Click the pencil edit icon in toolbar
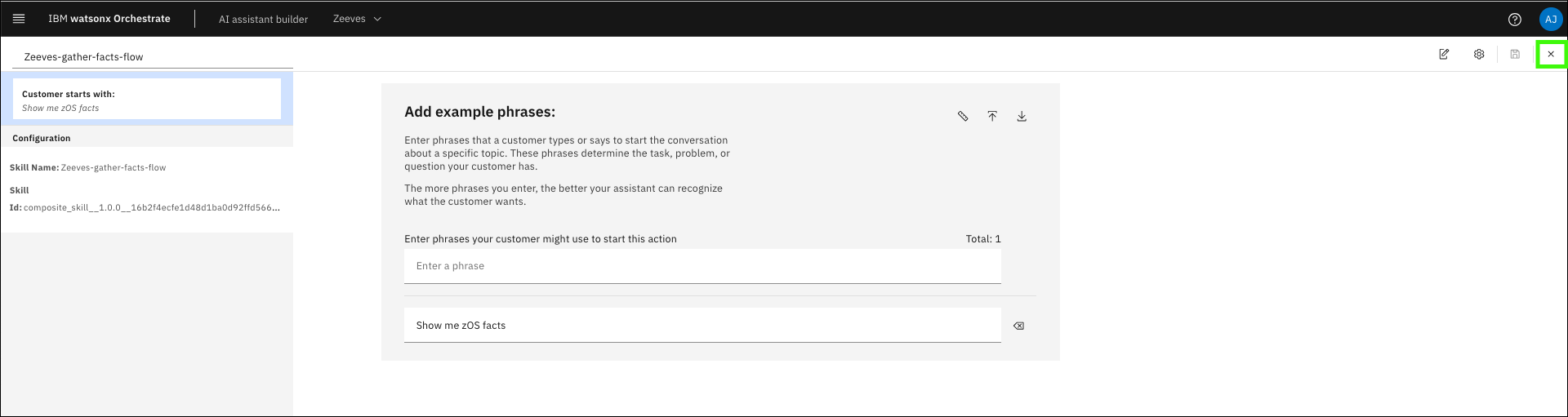Viewport: 1568px width, 417px height. 1444,55
